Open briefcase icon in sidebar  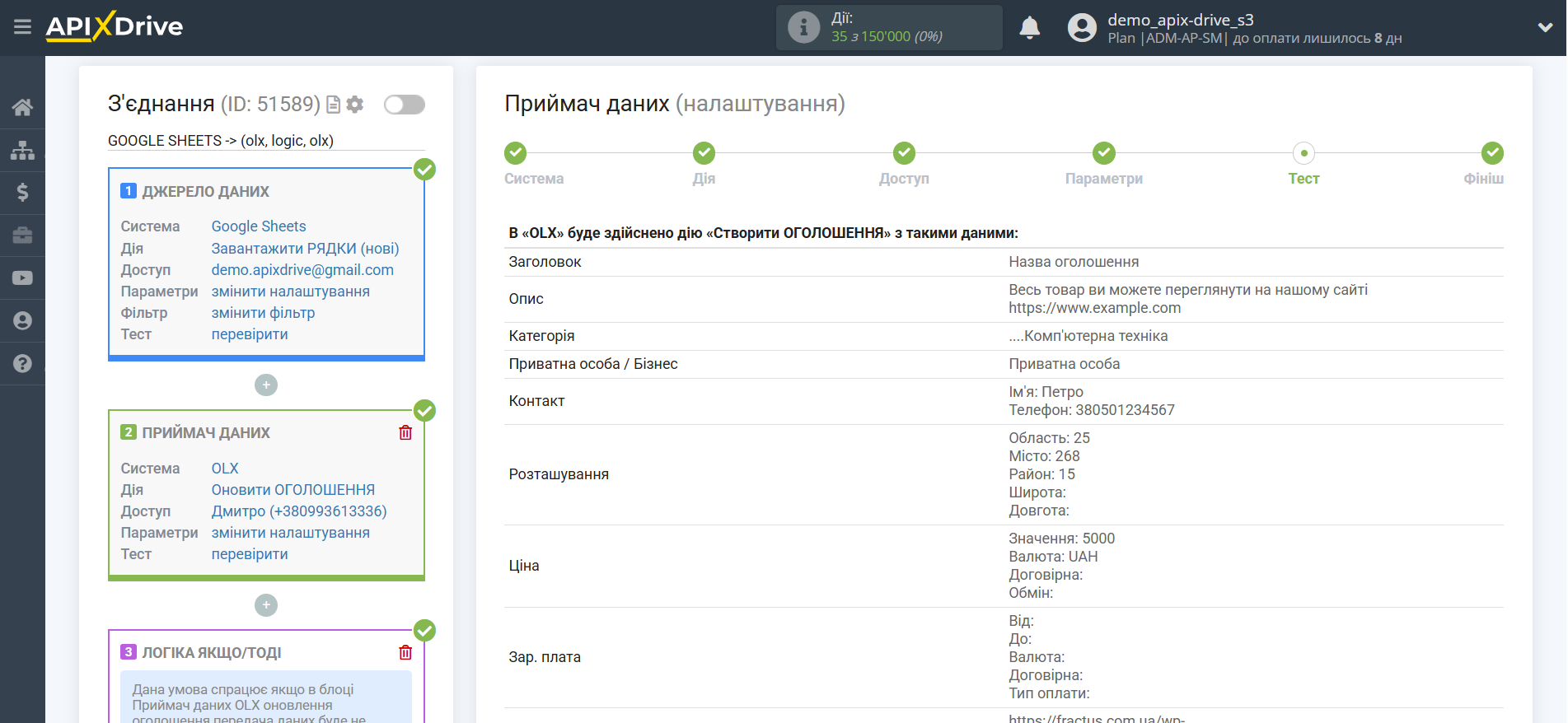point(22,236)
